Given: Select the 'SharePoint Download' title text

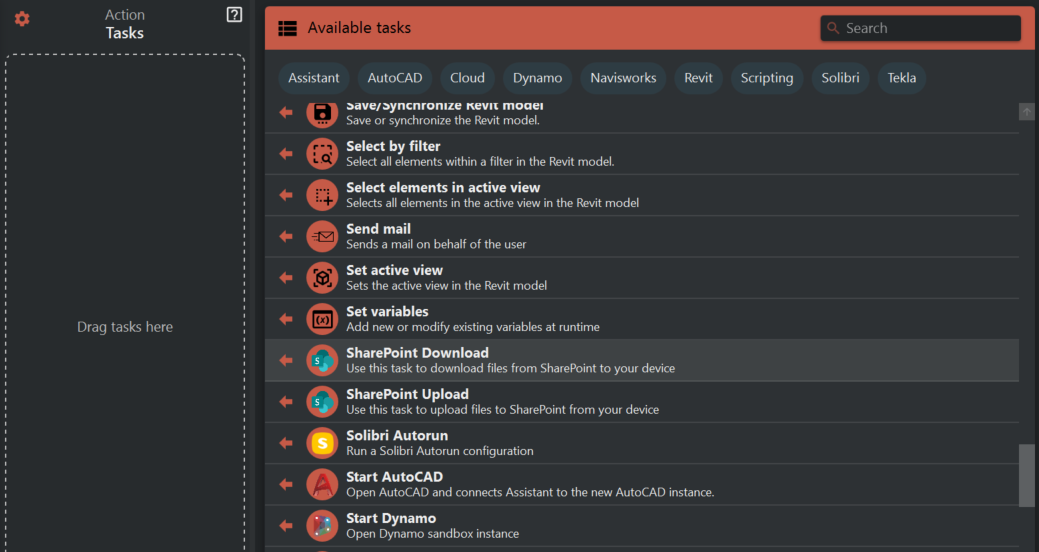Looking at the screenshot, I should (x=417, y=353).
